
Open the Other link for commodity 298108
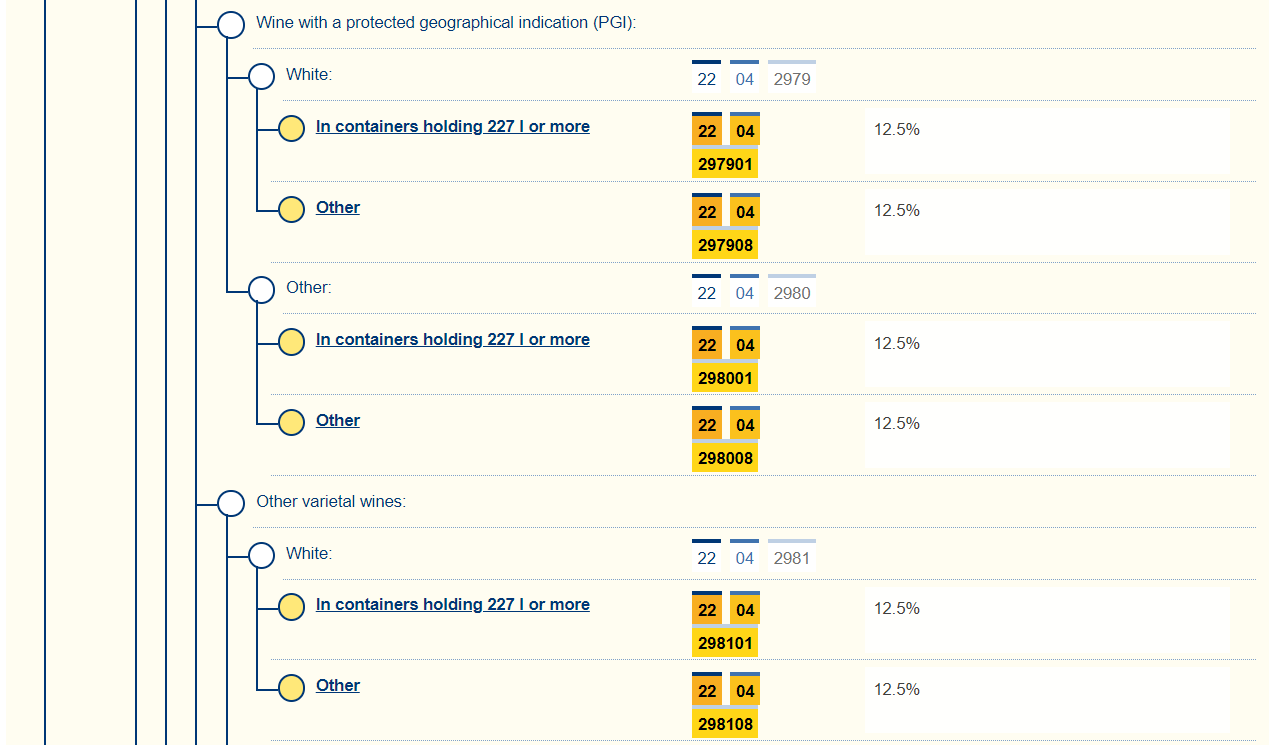click(x=337, y=685)
